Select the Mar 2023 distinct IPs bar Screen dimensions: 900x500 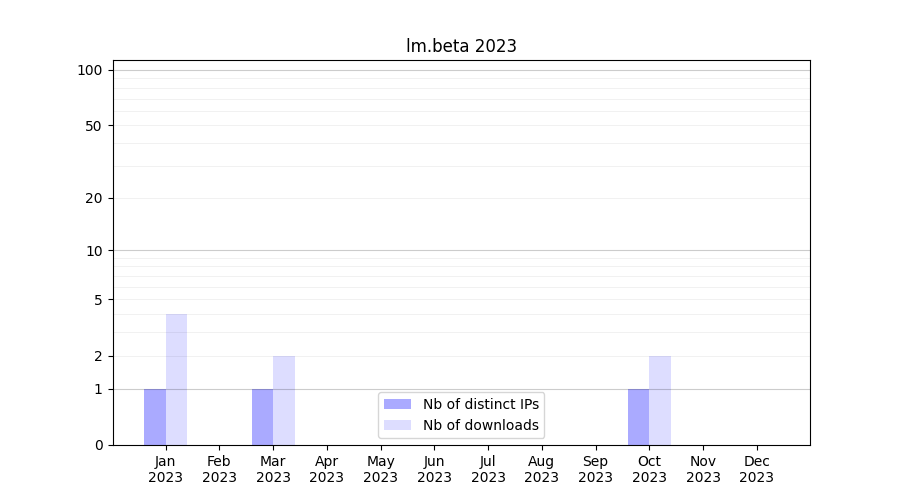(262, 417)
